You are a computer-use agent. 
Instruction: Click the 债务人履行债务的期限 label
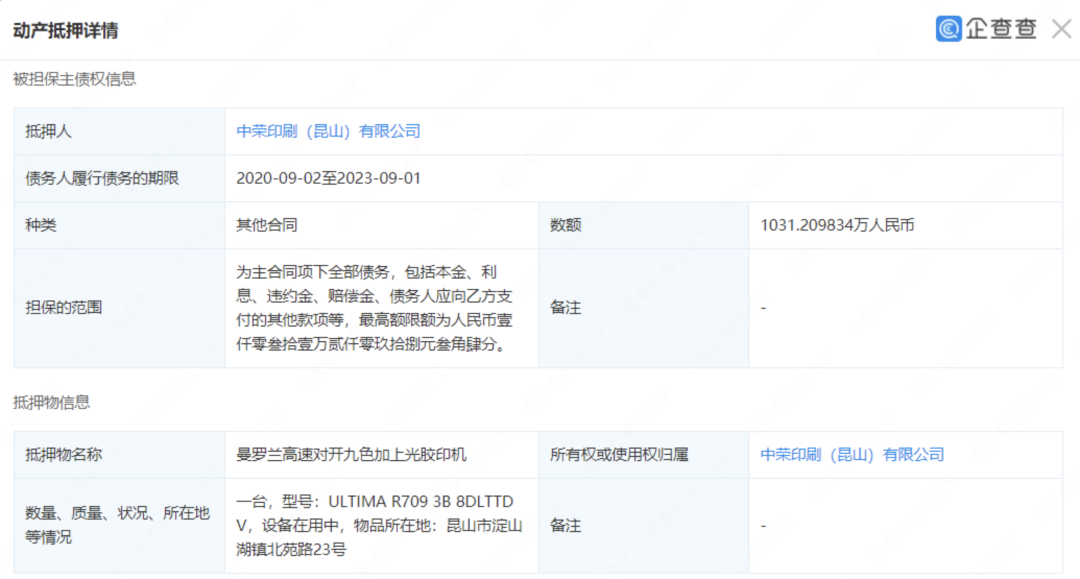(x=102, y=178)
